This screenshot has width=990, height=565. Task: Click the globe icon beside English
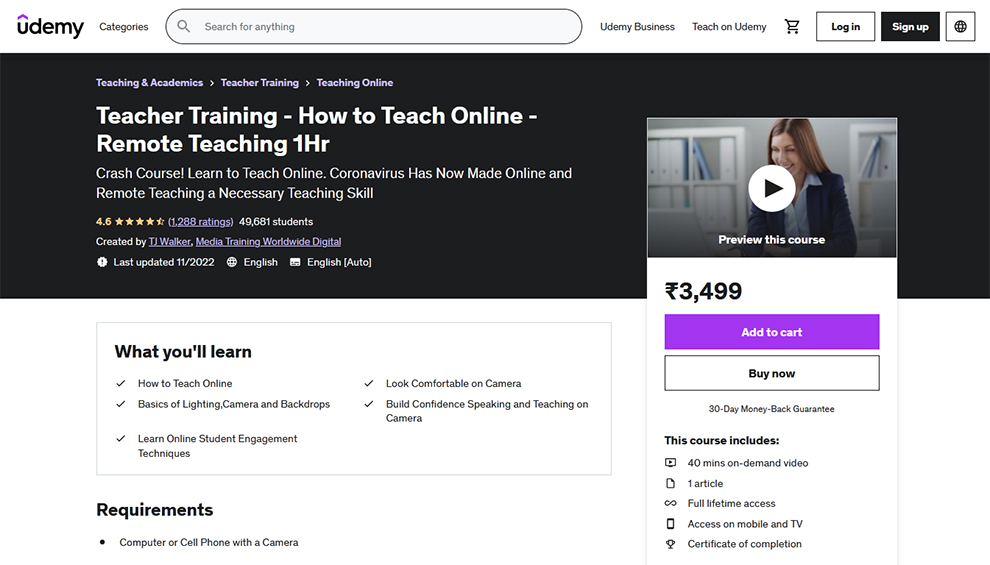point(232,262)
